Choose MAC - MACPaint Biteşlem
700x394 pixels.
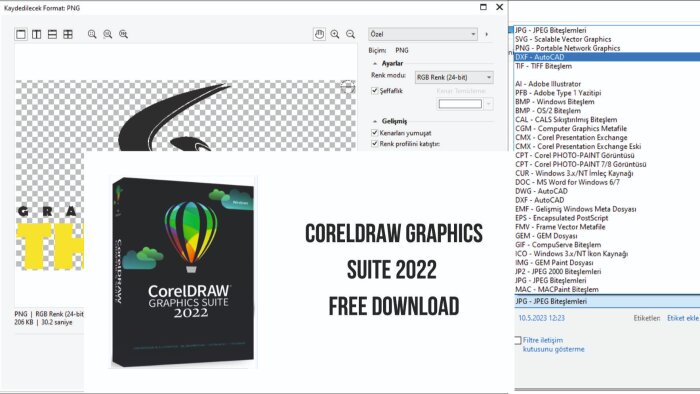point(557,289)
